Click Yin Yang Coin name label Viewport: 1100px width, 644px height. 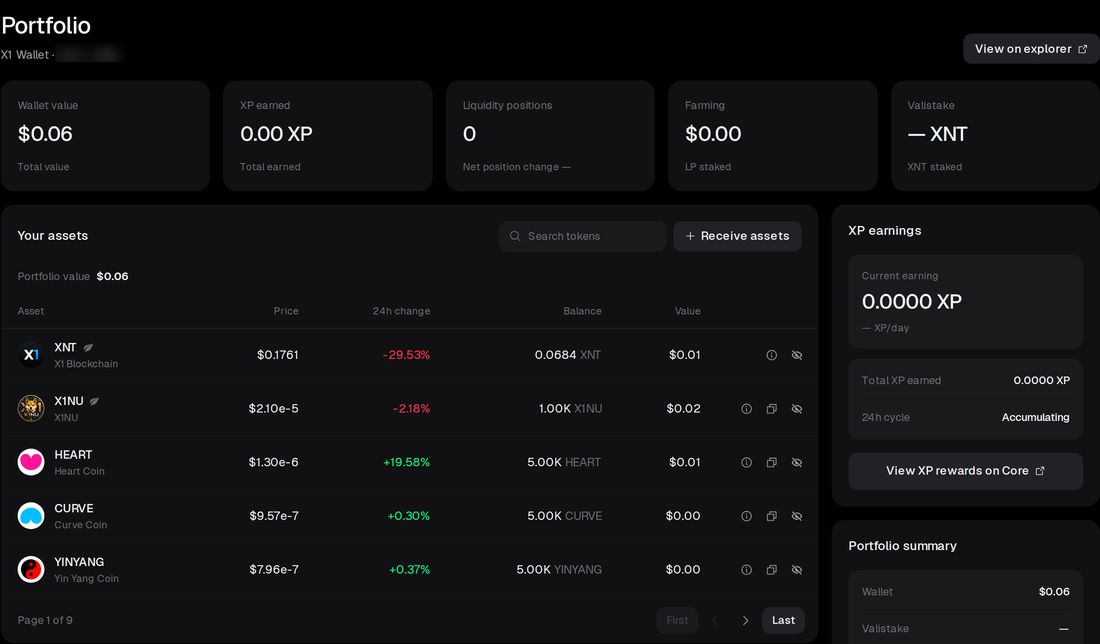86,579
